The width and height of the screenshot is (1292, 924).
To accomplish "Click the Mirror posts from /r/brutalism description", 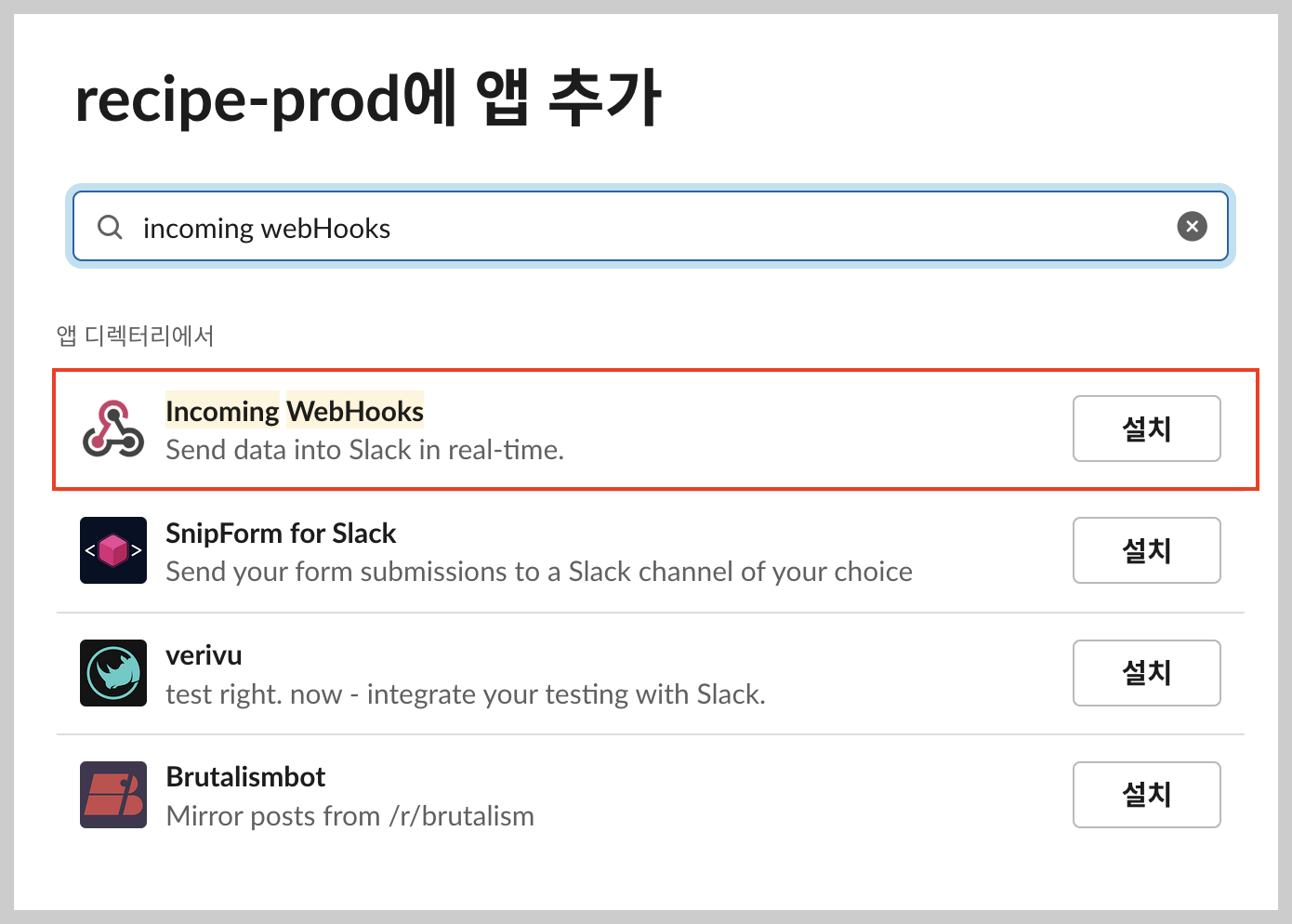I will pyautogui.click(x=349, y=816).
